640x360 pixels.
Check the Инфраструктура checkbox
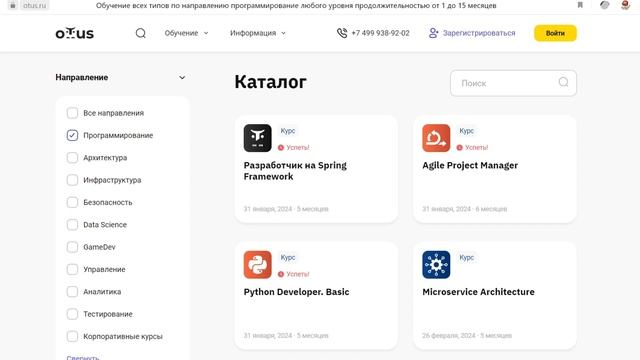(72, 180)
